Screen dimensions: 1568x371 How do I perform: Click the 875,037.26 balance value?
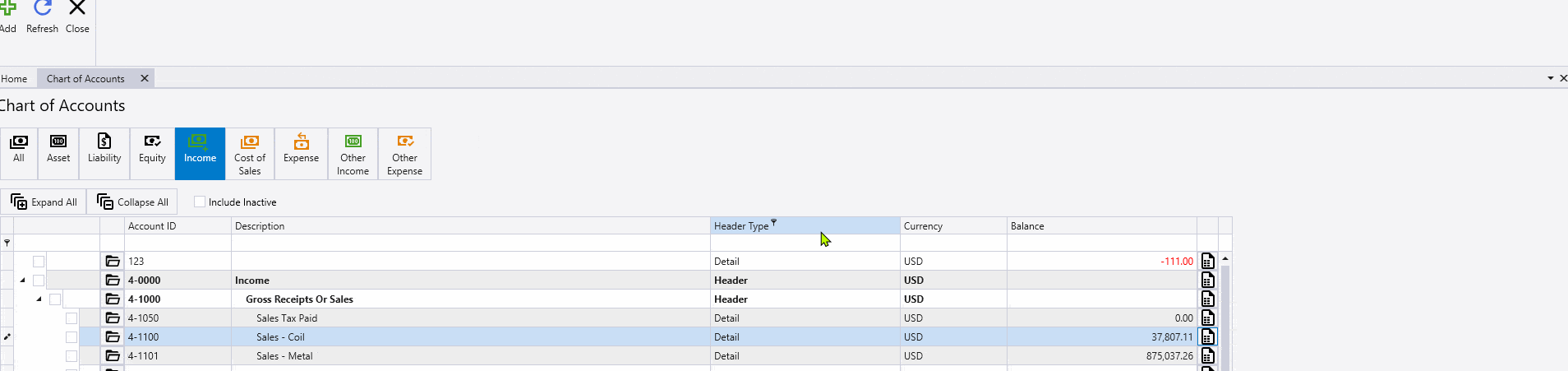click(1169, 356)
